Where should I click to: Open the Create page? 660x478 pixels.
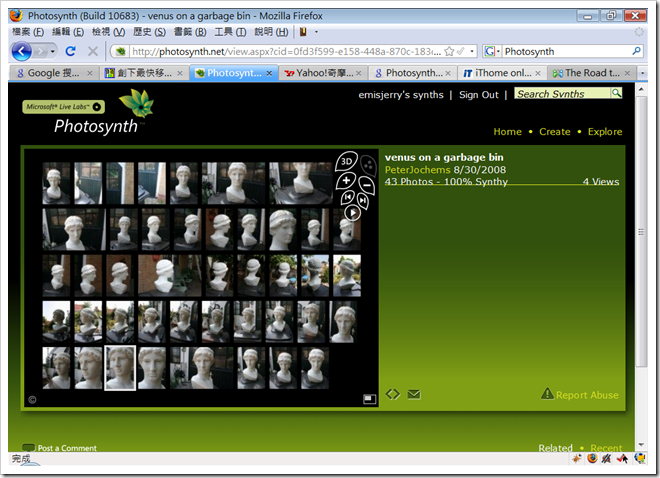(x=555, y=132)
